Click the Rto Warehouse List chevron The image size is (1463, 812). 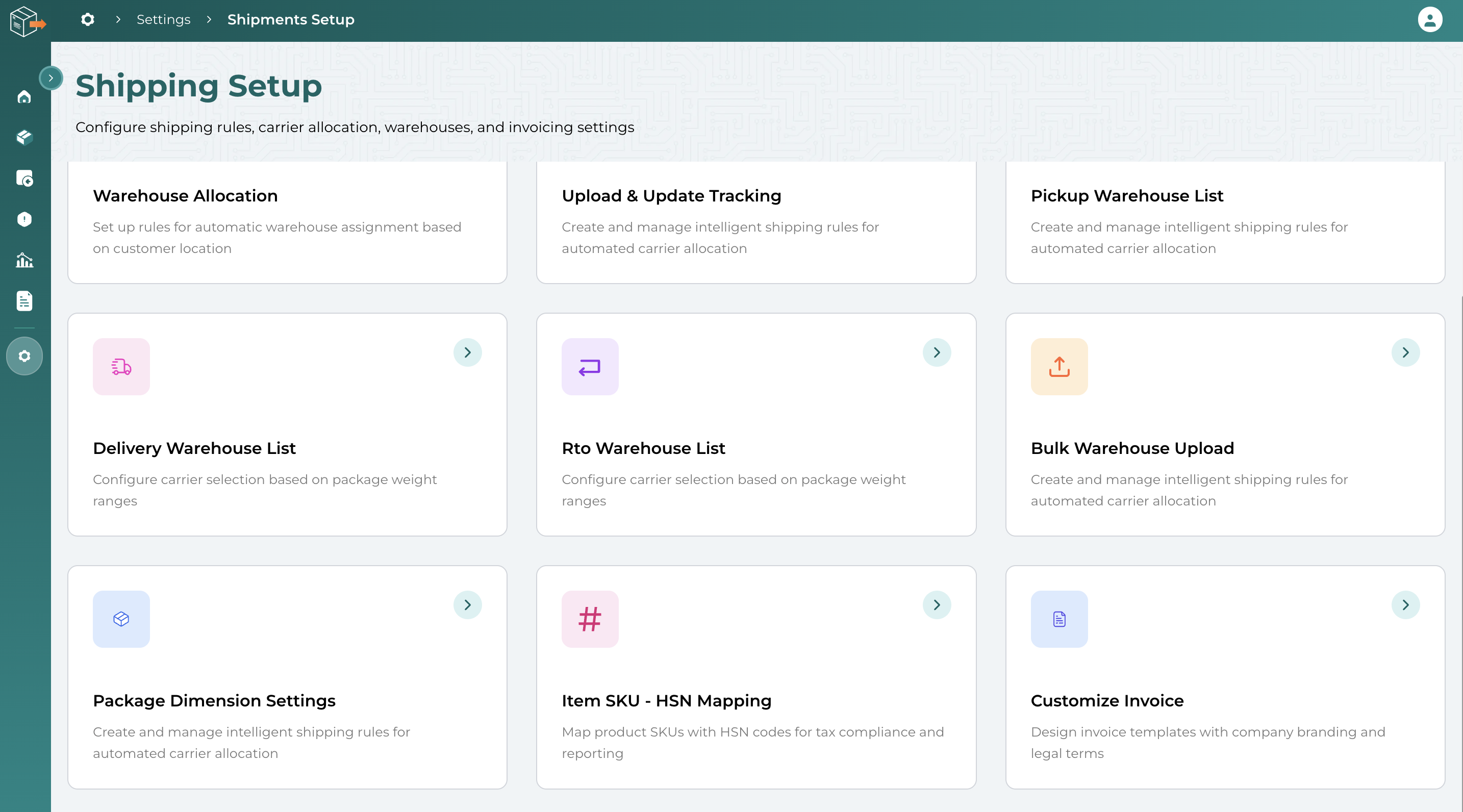(936, 352)
